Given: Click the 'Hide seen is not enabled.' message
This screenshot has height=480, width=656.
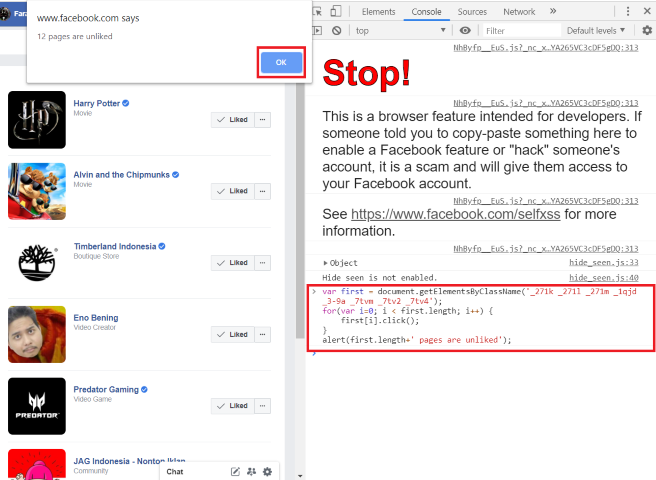Looking at the screenshot, I should click(x=379, y=278).
